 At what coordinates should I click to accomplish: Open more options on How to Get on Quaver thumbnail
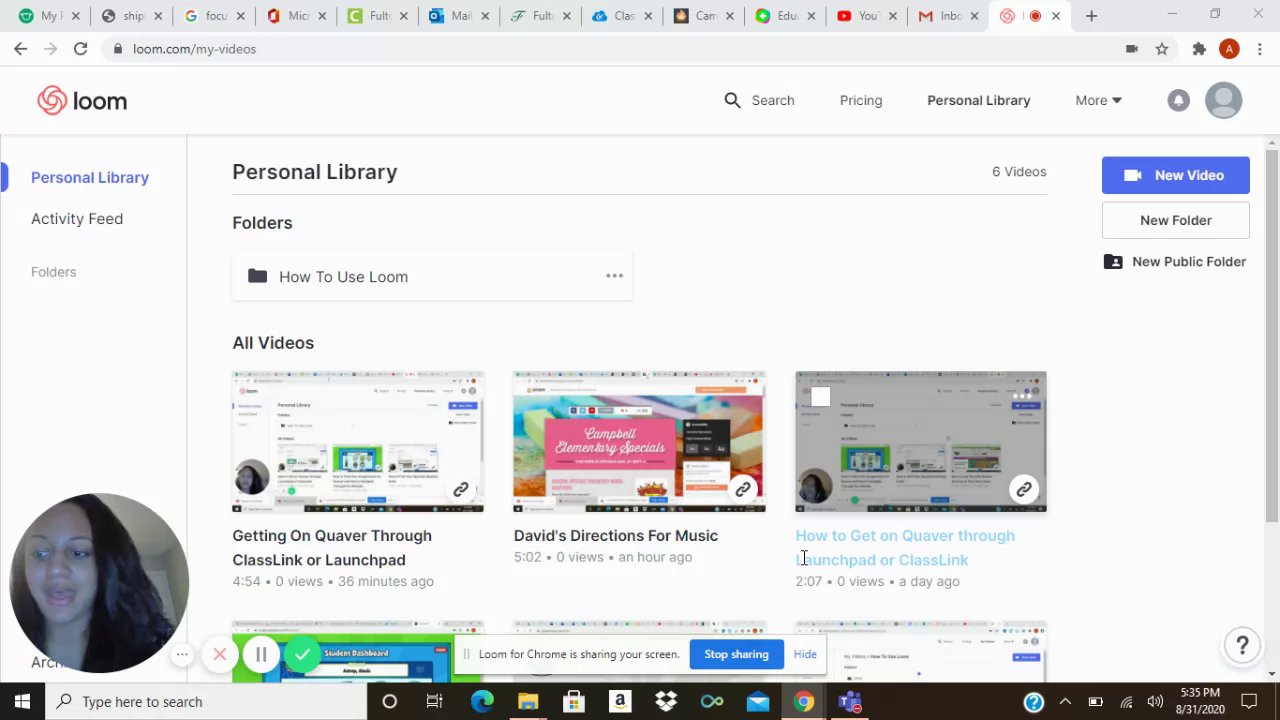[x=1022, y=396]
